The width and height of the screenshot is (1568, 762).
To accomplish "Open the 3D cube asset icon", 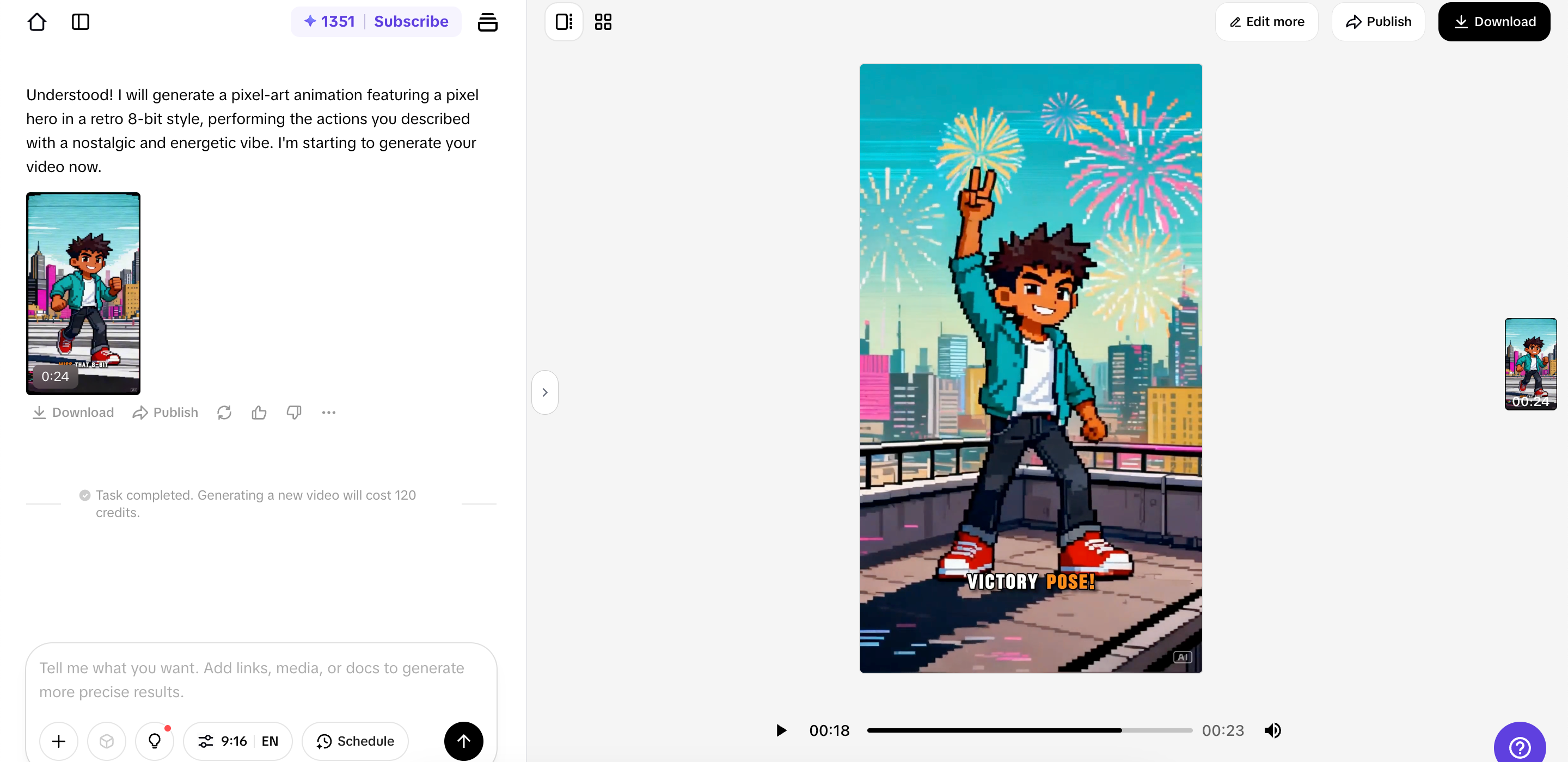I will (x=107, y=741).
